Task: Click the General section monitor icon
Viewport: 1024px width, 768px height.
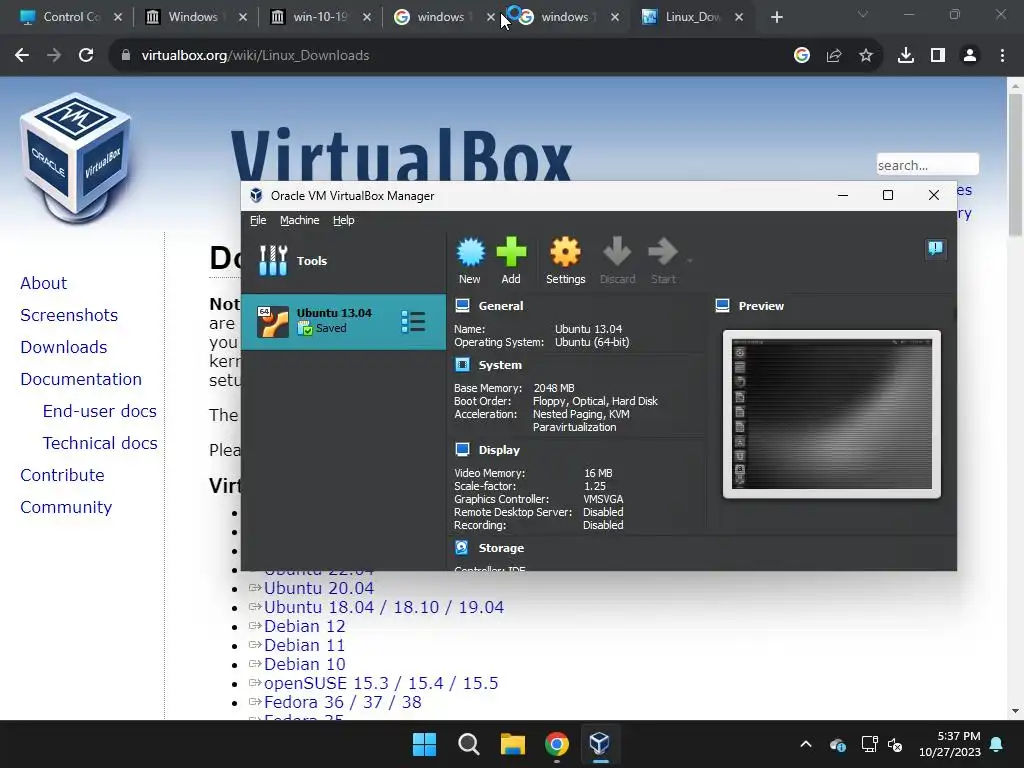Action: (x=462, y=306)
